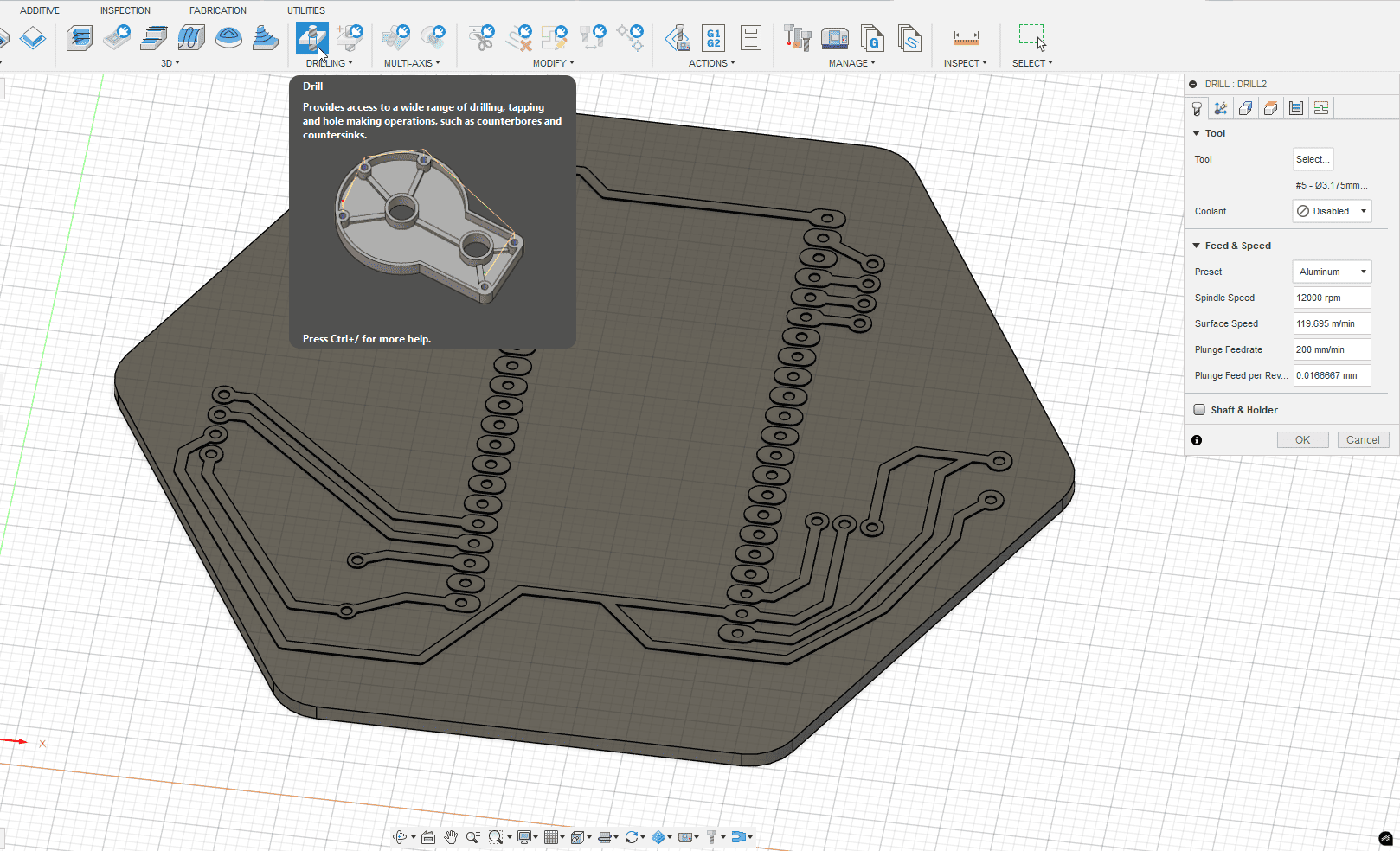1400x851 pixels.
Task: Pick the 3D Parallel toolpath icon
Action: [191, 38]
